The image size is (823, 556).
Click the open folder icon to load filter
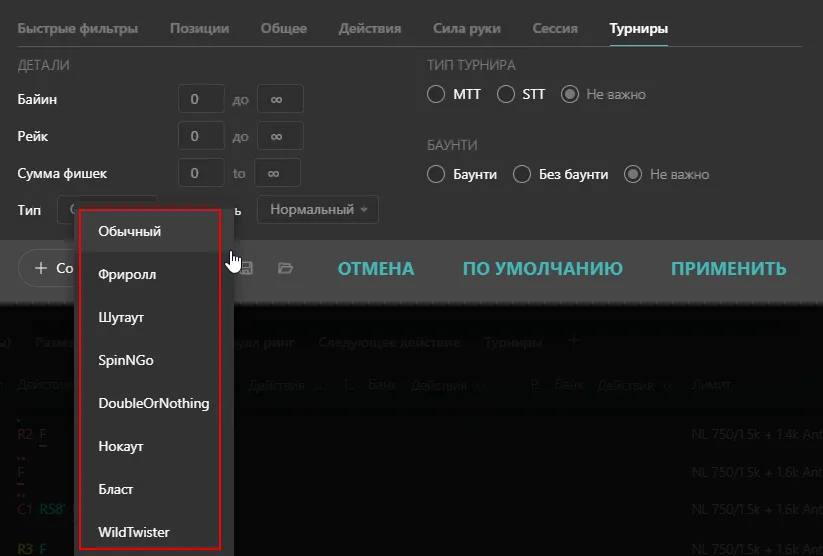[x=286, y=268]
